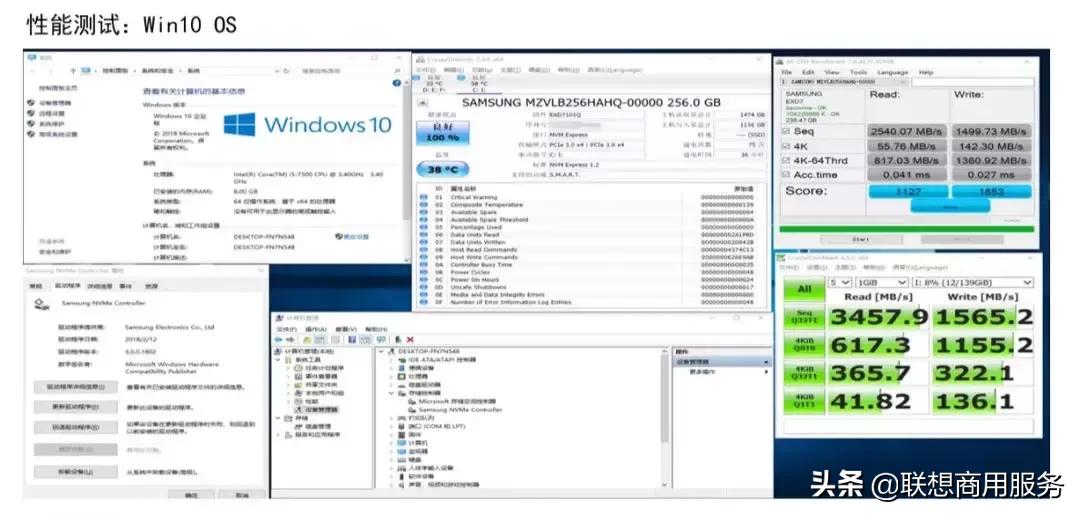Viewport: 1080px width, 515px height.
Task: Open drive dropdown showing I: 8% (12/139GiB)
Action: pyautogui.click(x=972, y=282)
